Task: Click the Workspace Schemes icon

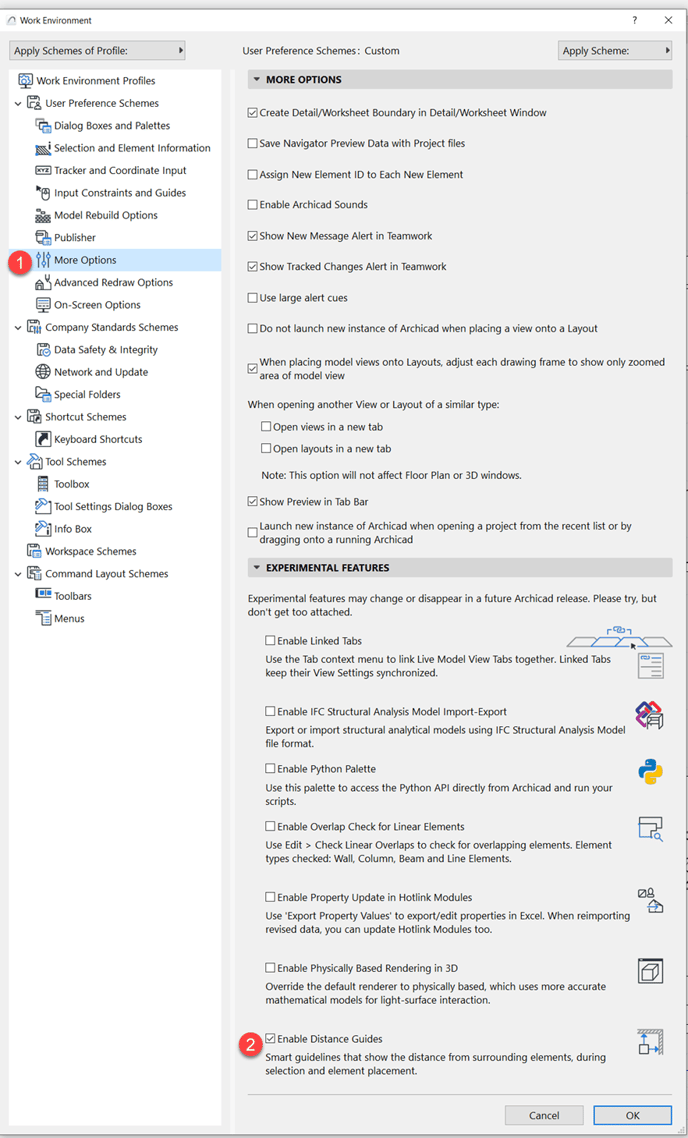Action: point(34,551)
